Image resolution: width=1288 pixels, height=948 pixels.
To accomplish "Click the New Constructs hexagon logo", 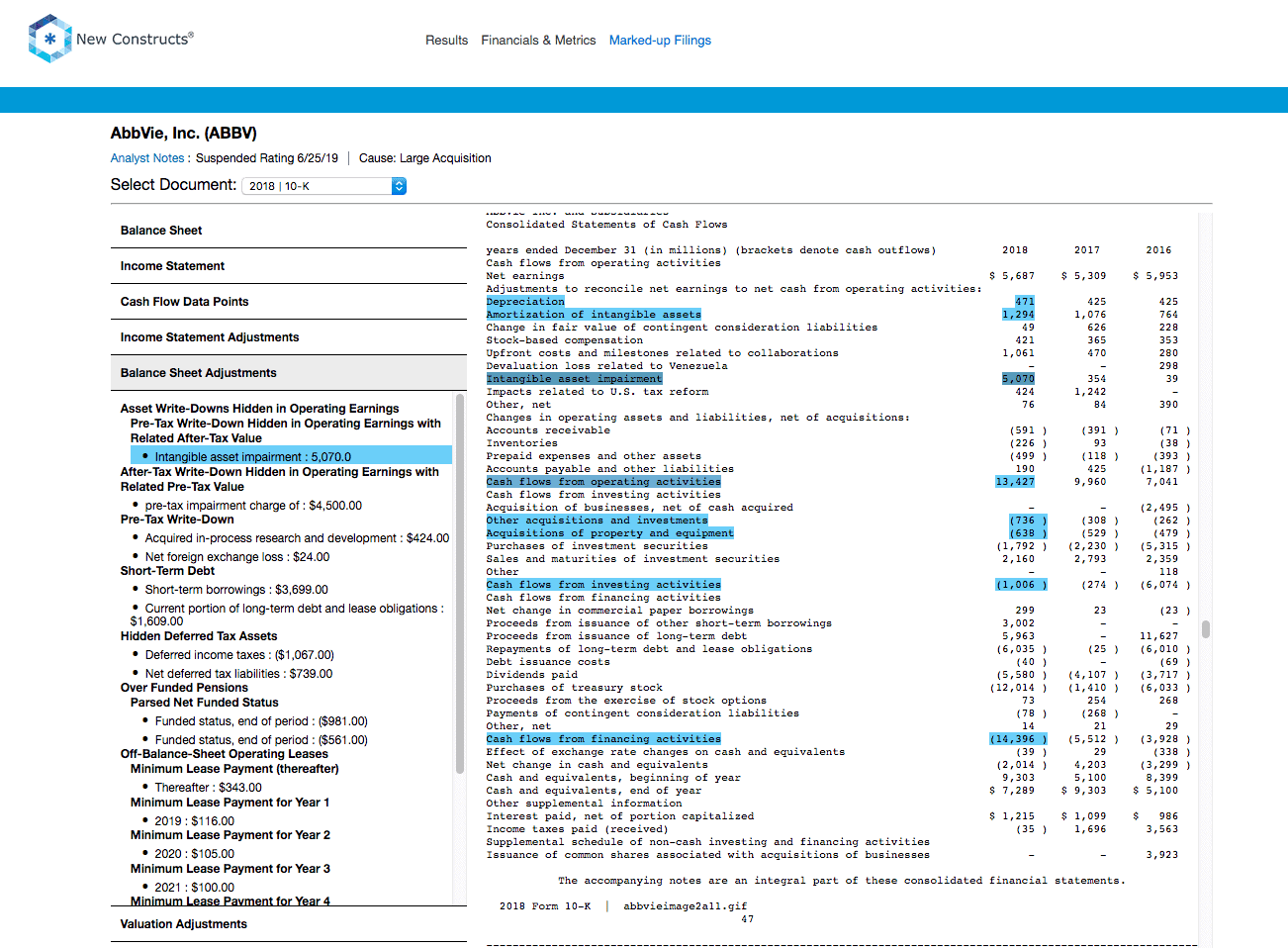I will pyautogui.click(x=49, y=39).
